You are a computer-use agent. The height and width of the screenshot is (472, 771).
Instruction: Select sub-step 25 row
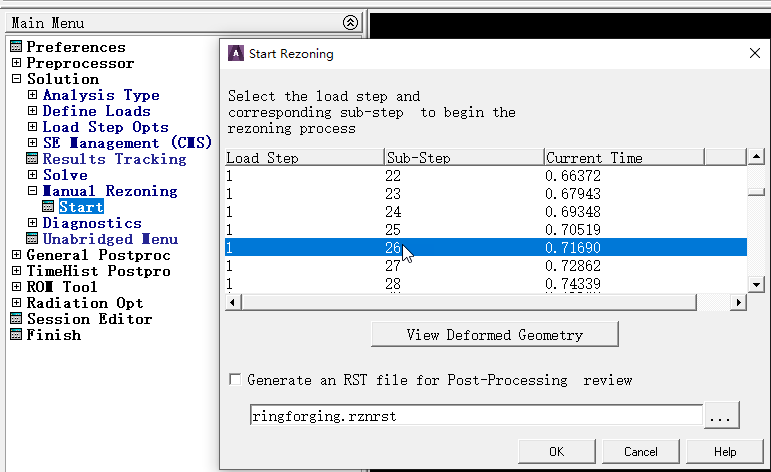pos(486,230)
